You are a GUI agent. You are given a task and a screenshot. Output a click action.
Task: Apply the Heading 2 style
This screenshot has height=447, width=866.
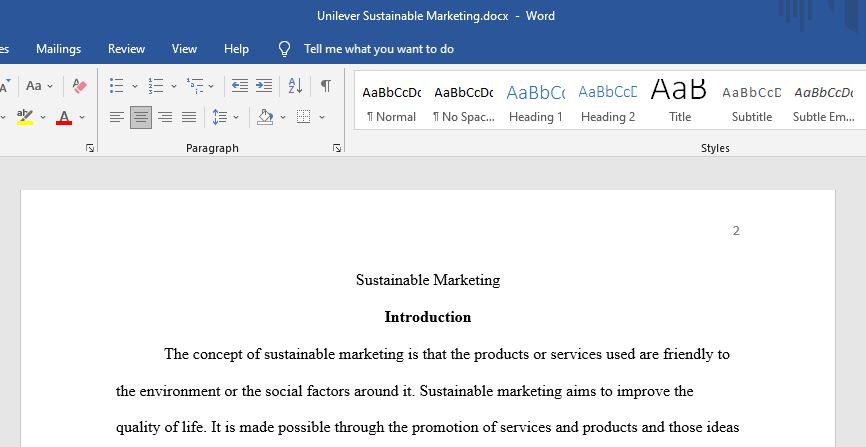pyautogui.click(x=608, y=101)
